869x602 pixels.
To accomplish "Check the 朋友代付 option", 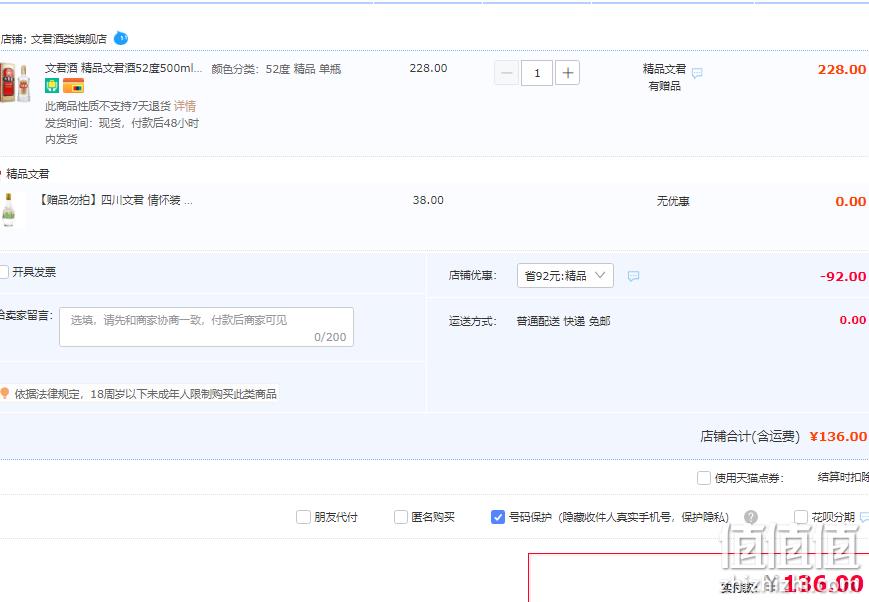I will (303, 517).
